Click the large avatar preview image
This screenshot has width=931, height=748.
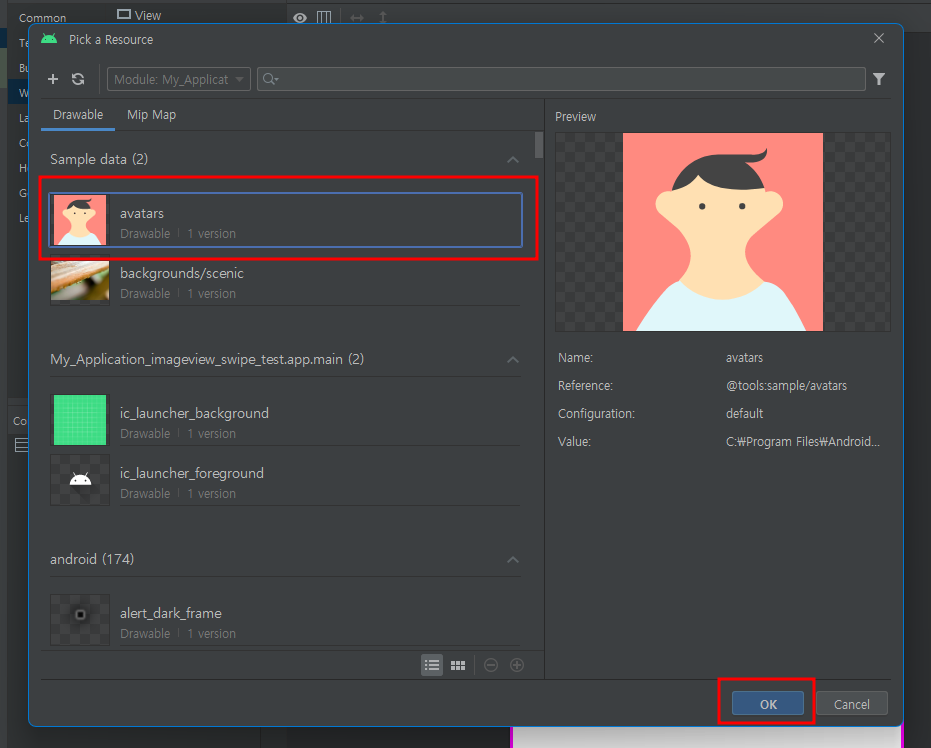(x=723, y=232)
